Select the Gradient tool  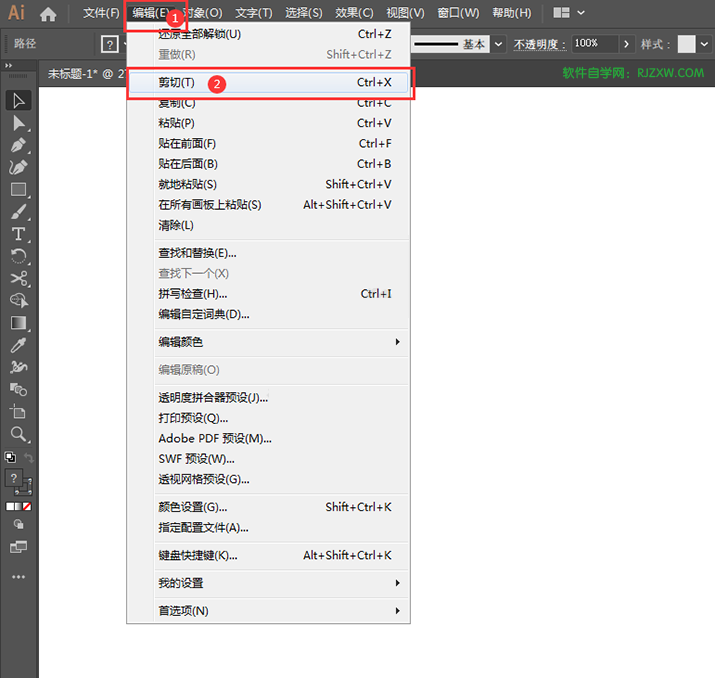18,323
